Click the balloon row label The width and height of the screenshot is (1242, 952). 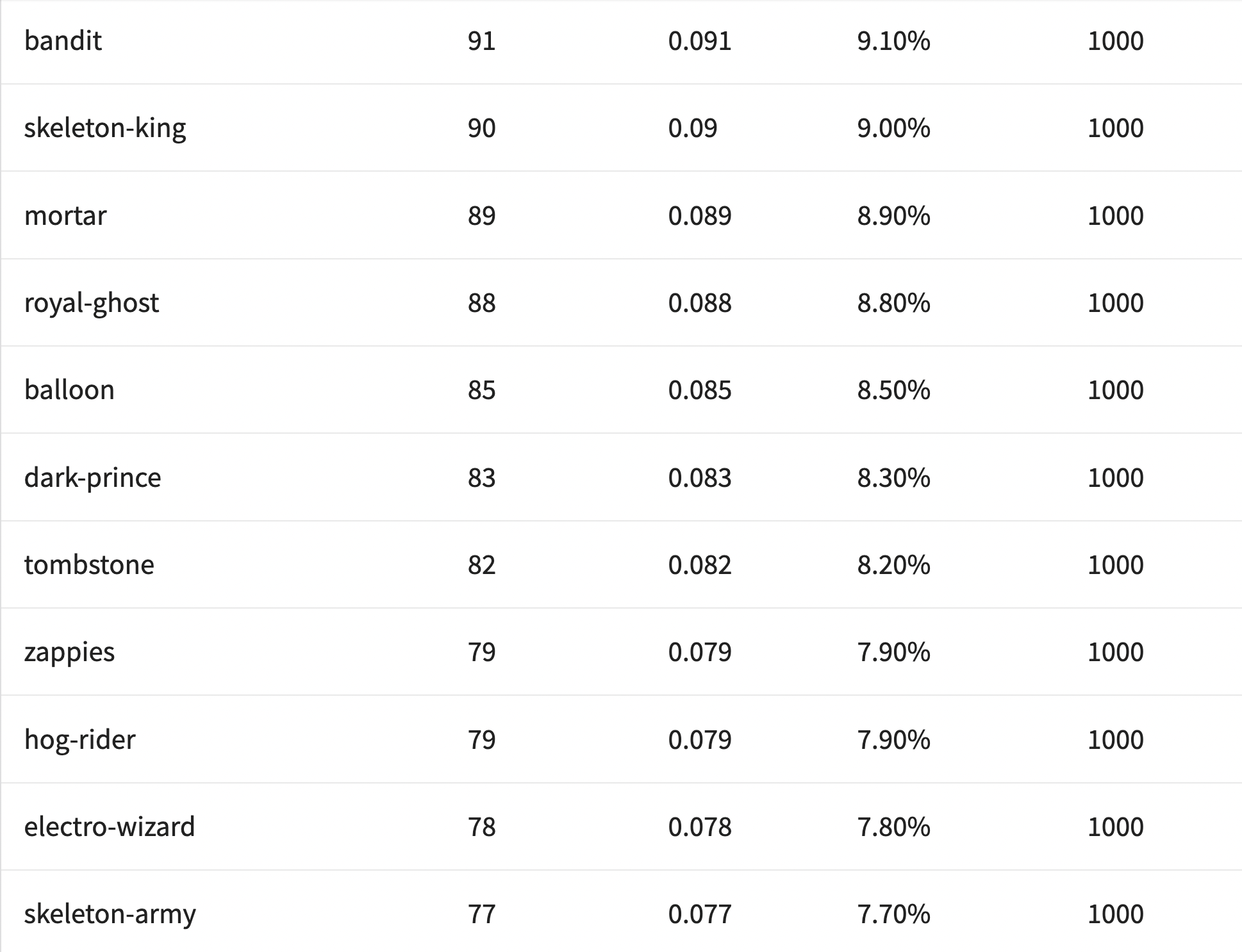pyautogui.click(x=69, y=390)
